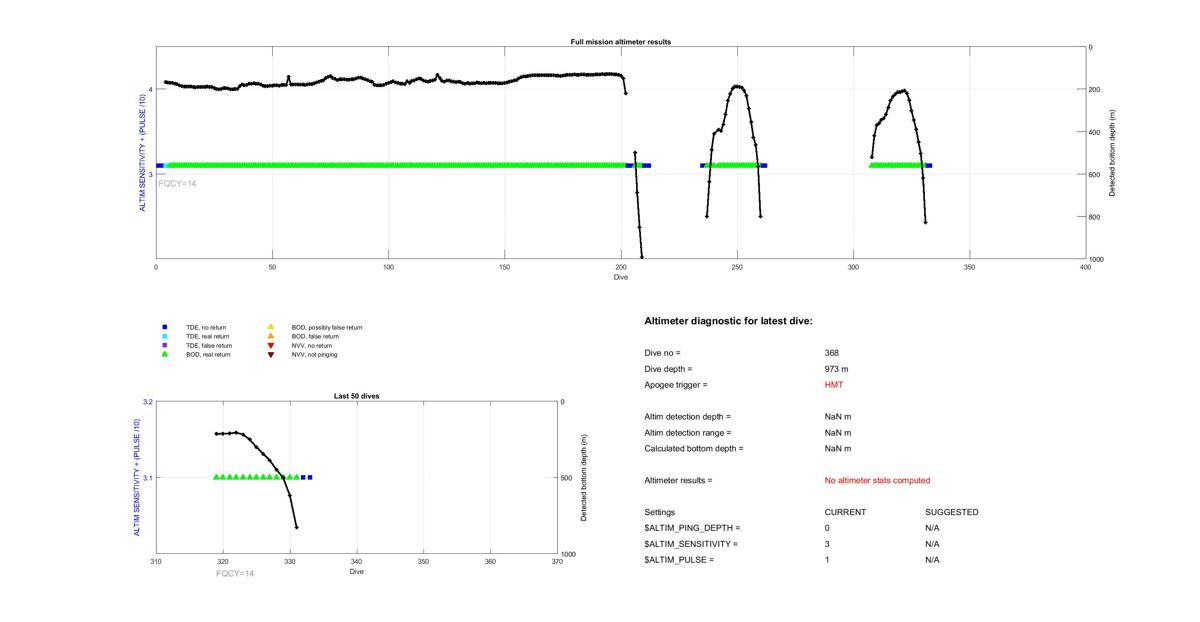Click the NaN value for Altim detection range

point(838,433)
